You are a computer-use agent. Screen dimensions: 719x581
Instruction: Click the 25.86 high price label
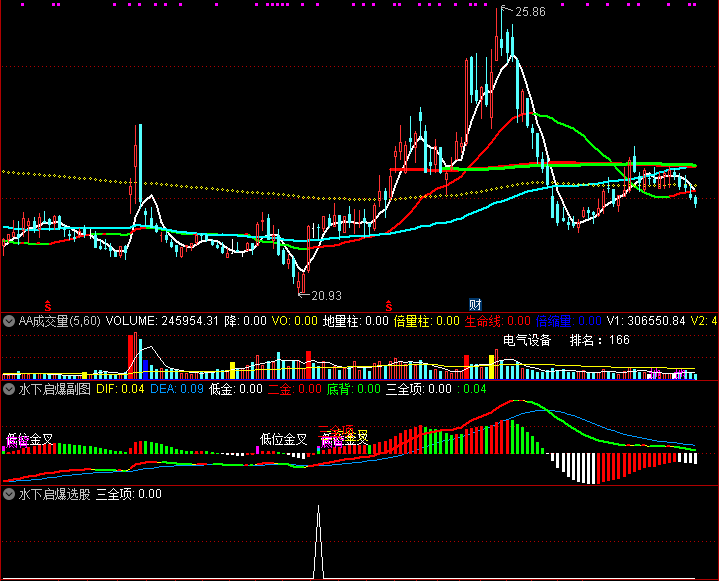click(x=531, y=12)
